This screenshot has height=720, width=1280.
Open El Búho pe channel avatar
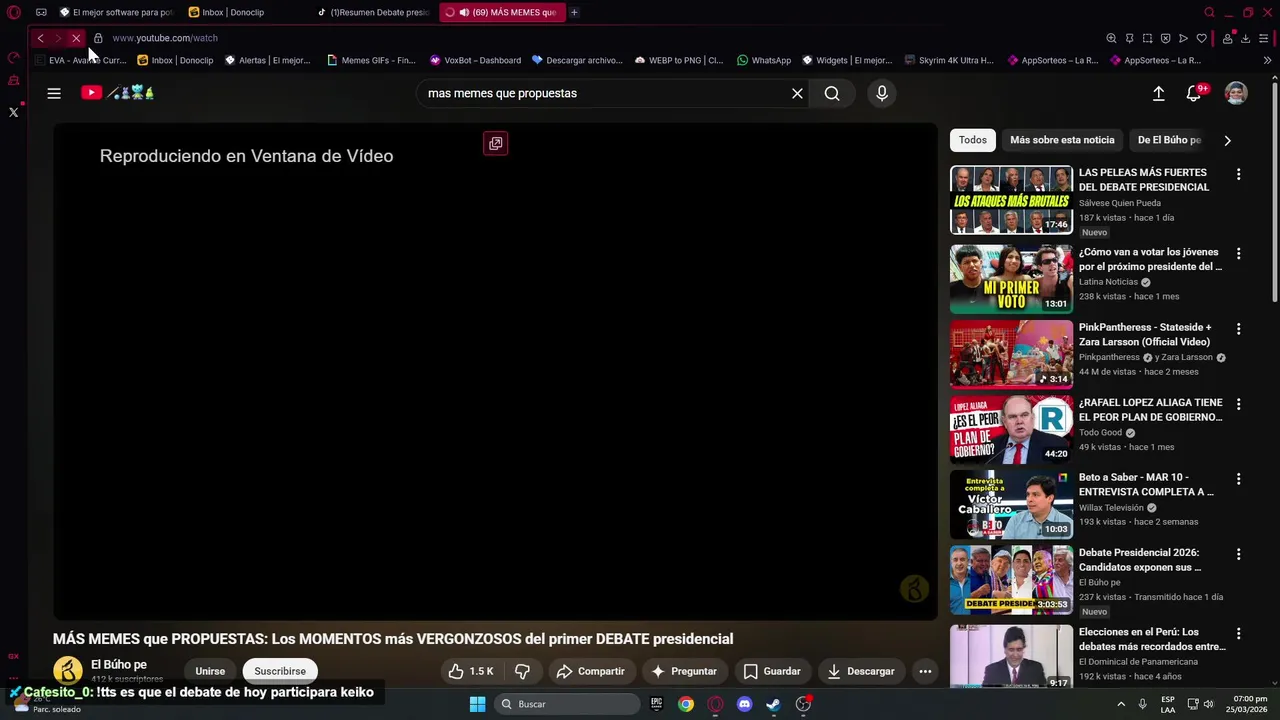[67, 670]
